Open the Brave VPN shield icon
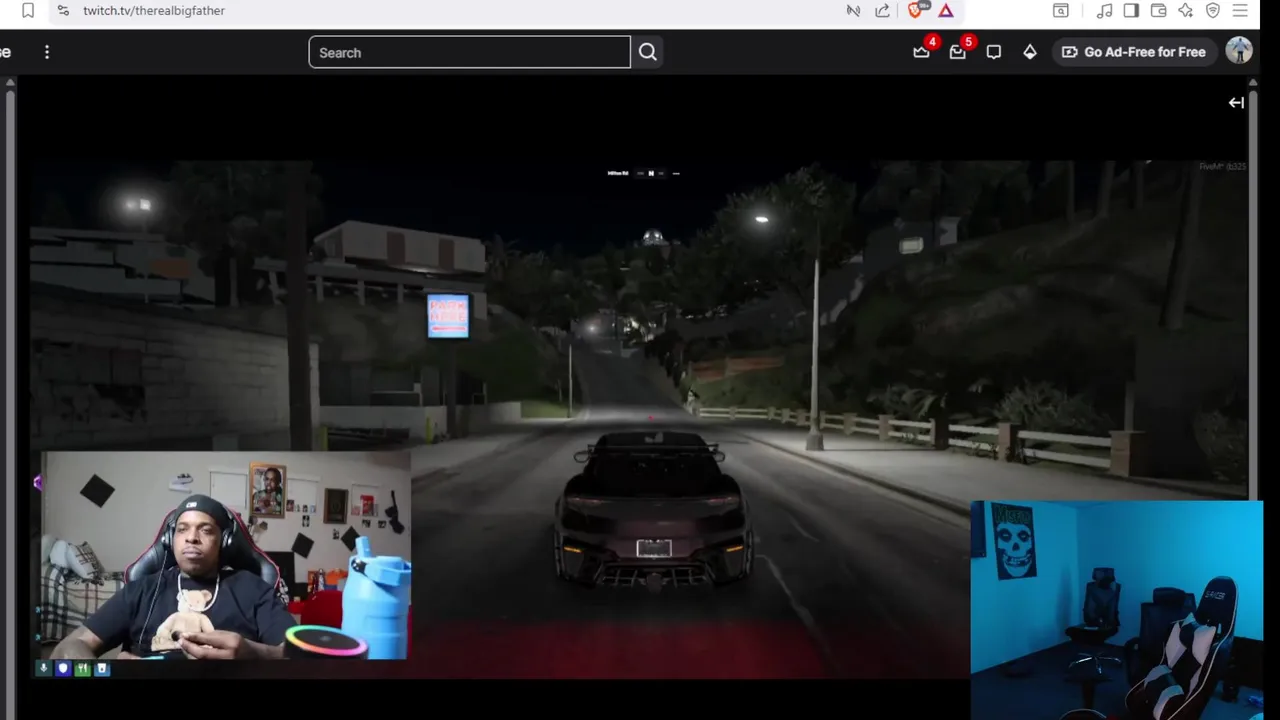 coord(1213,10)
